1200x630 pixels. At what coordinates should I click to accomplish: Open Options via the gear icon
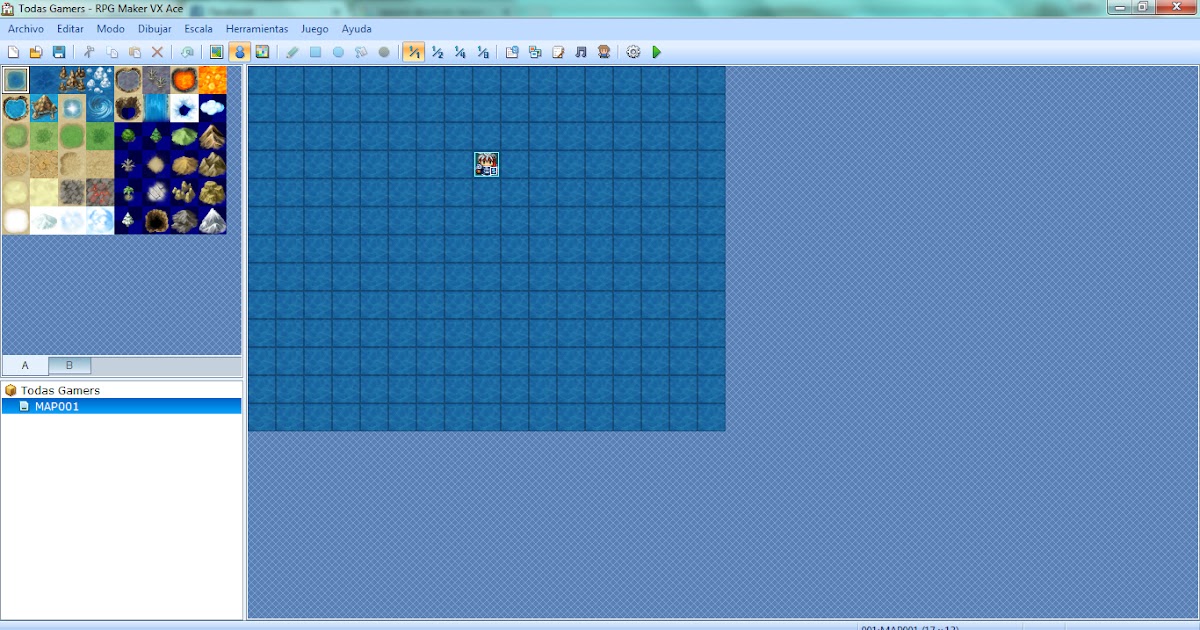(x=633, y=52)
